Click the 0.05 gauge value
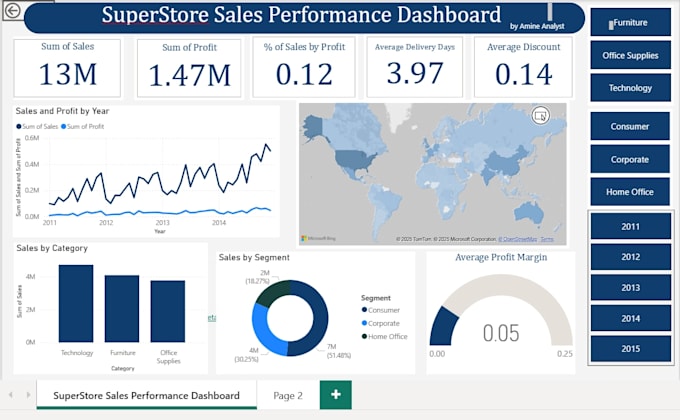 coord(501,333)
